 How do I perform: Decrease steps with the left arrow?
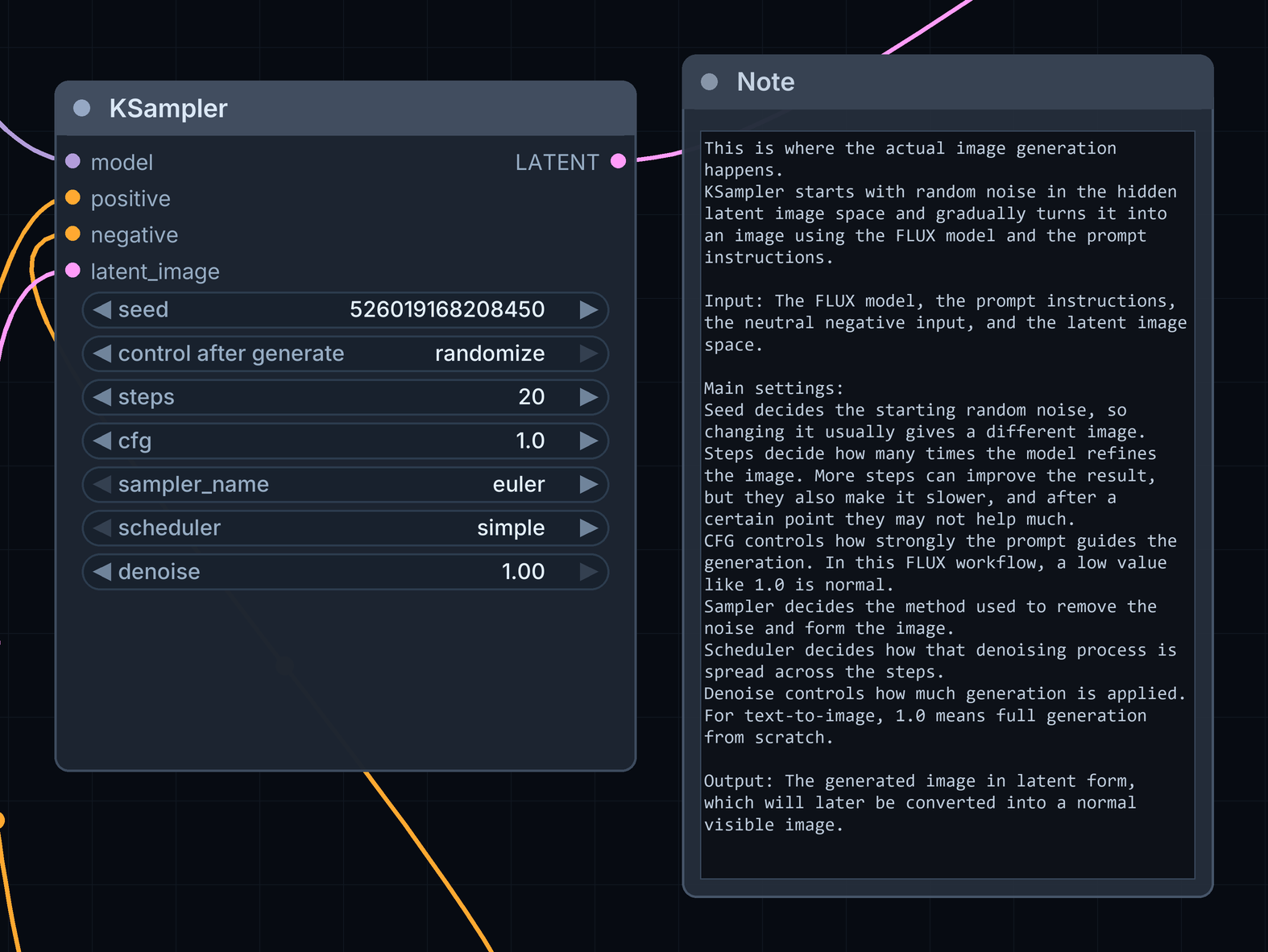click(102, 396)
